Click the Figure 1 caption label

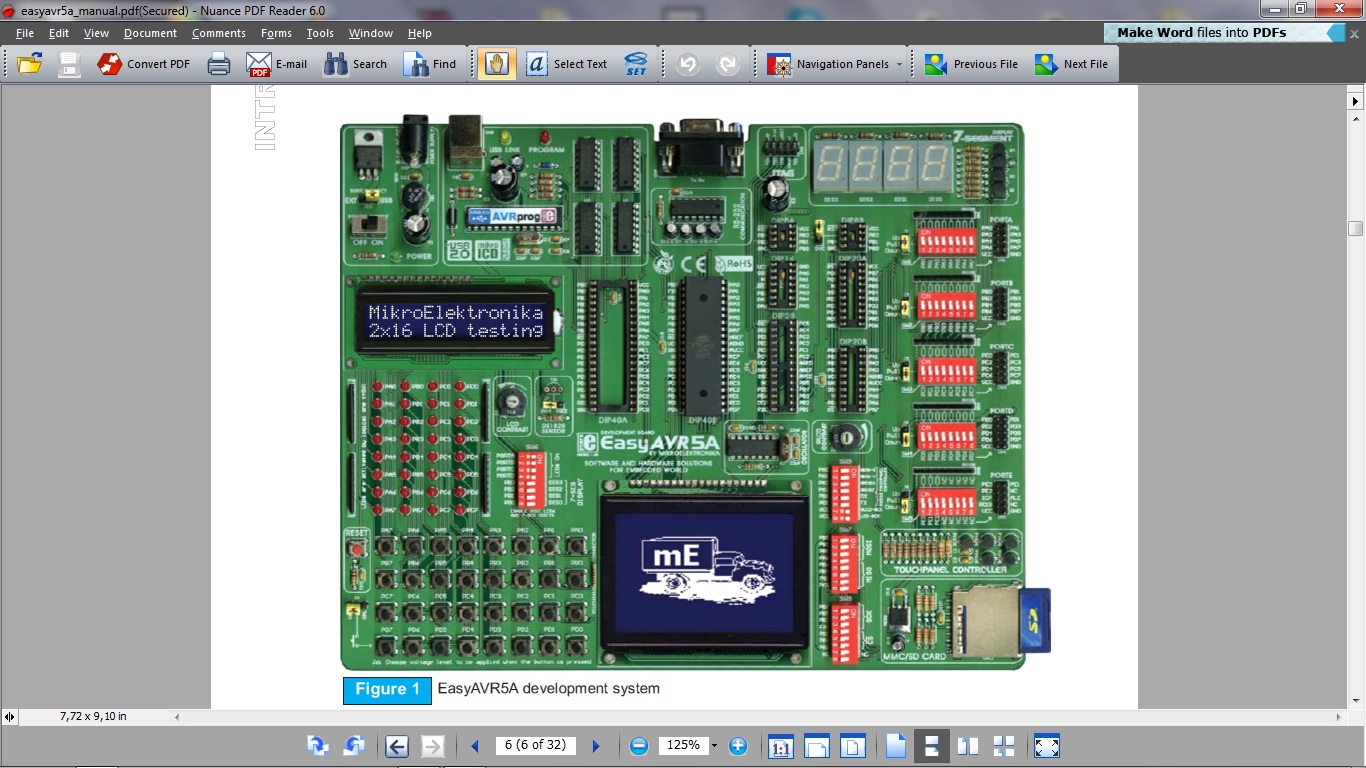click(x=388, y=690)
